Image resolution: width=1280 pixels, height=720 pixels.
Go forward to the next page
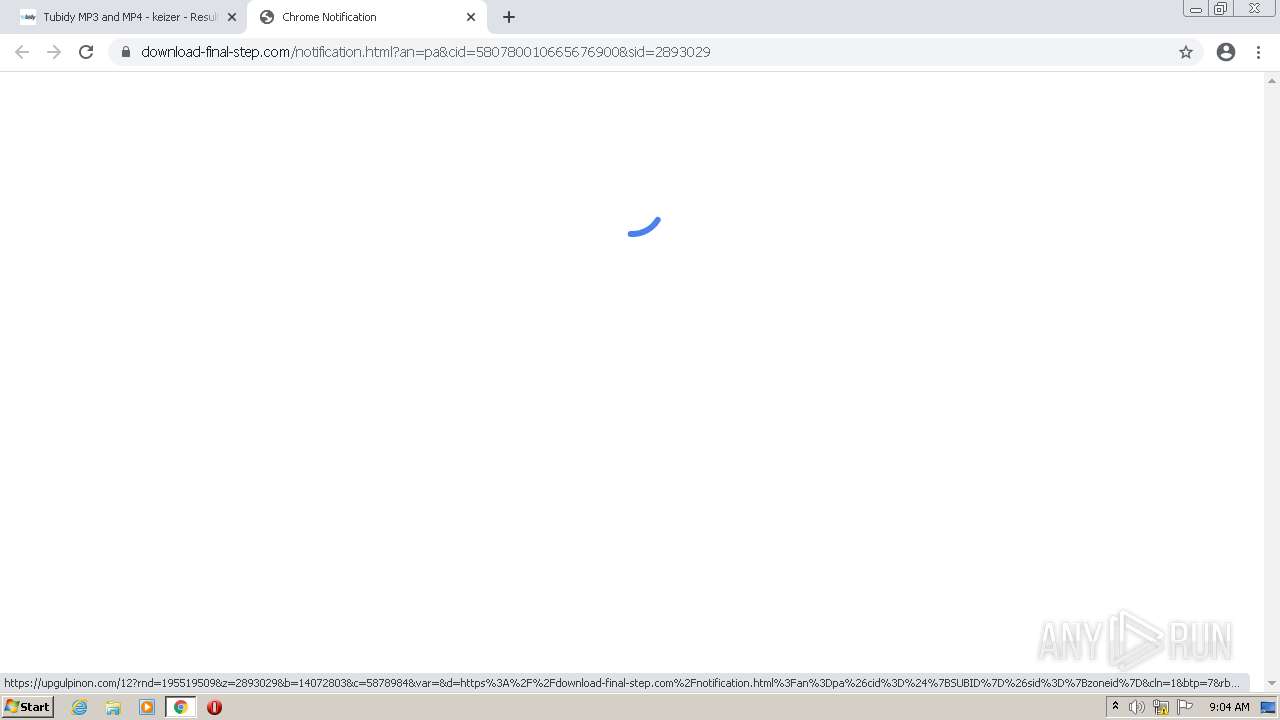pos(54,52)
